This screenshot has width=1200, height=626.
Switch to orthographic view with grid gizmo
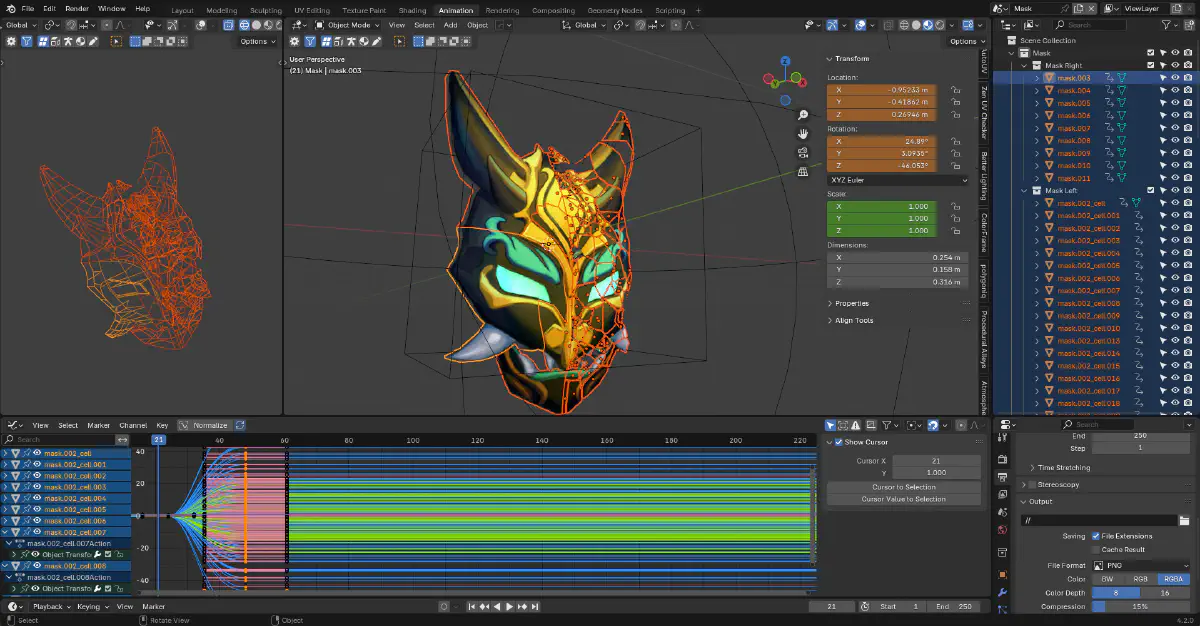point(802,172)
